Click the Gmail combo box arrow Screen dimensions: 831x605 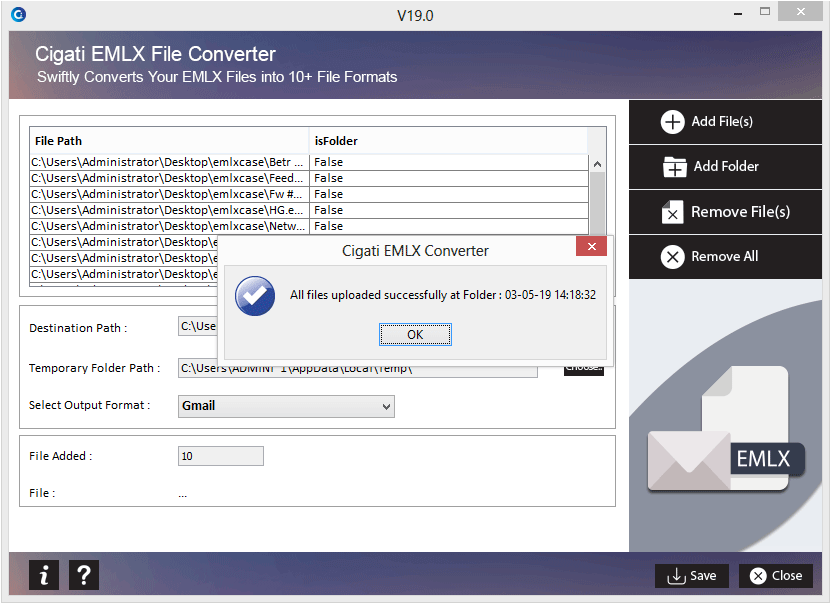tap(386, 406)
